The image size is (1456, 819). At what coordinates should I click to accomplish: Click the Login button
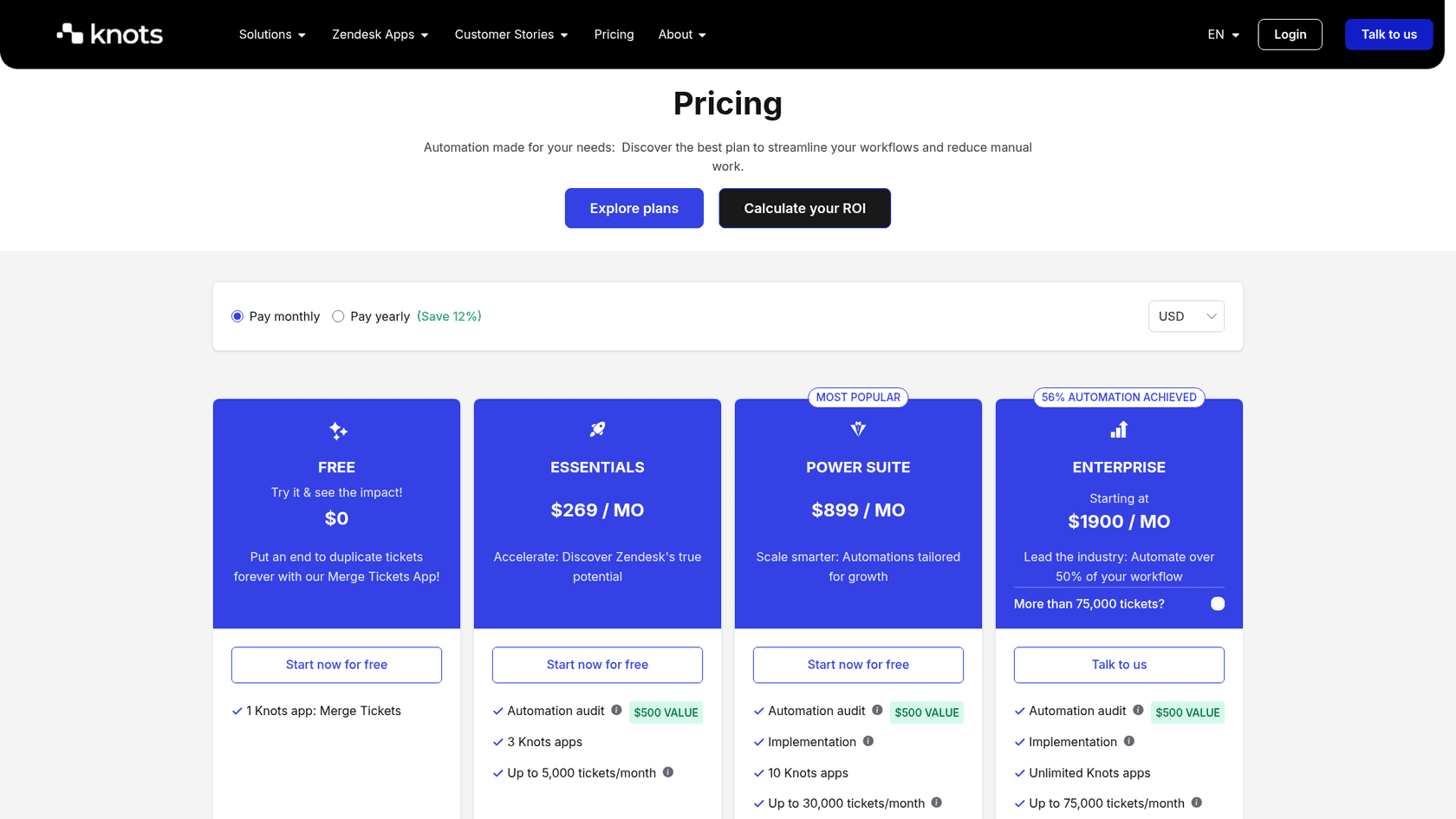click(x=1290, y=35)
